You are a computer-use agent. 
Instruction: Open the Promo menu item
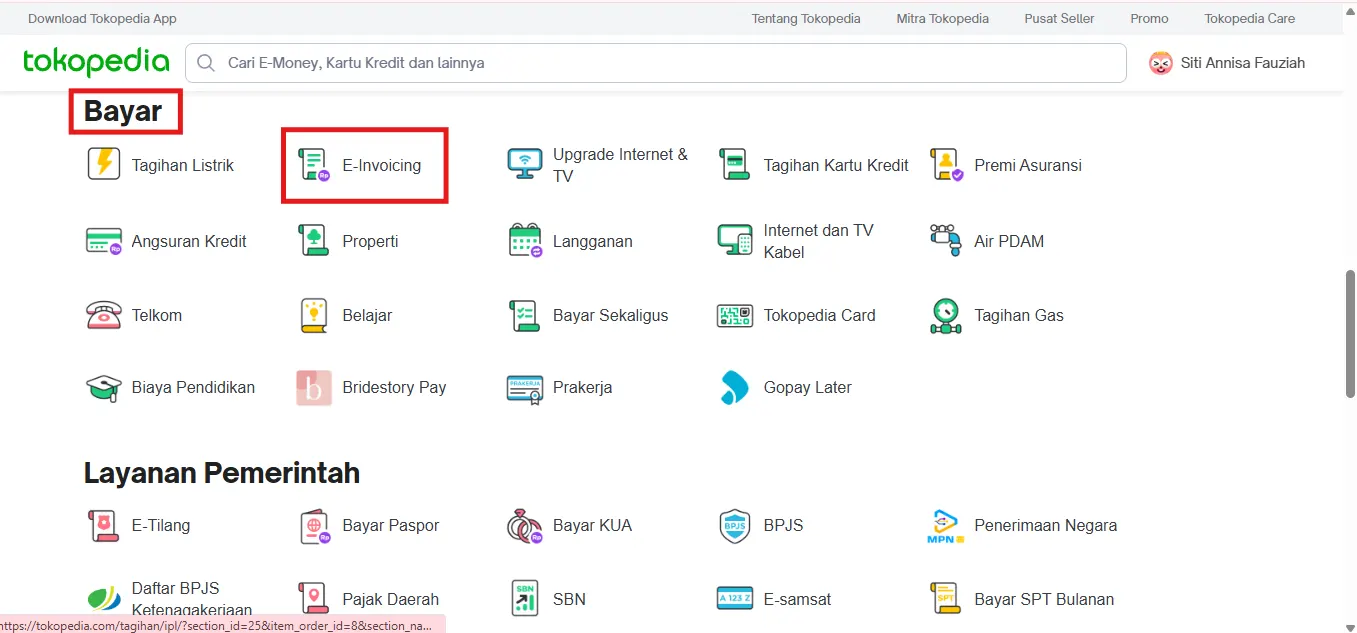point(1149,17)
